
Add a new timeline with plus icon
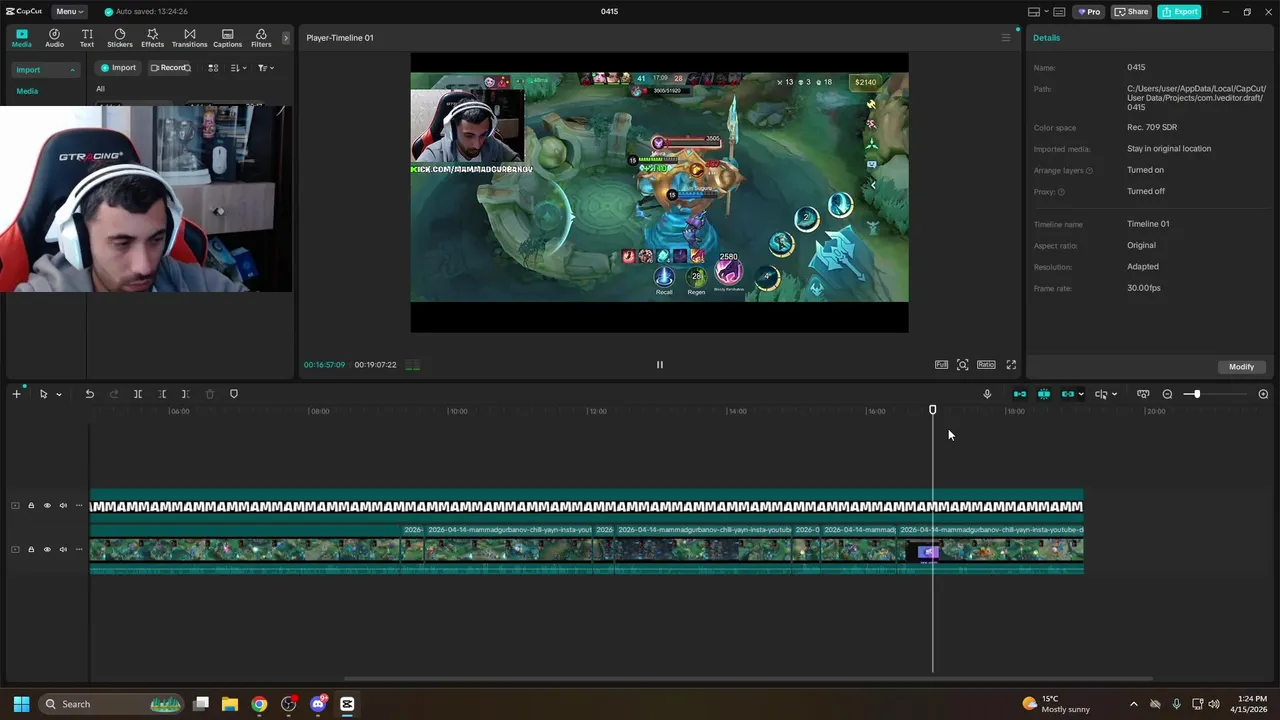click(x=16, y=394)
